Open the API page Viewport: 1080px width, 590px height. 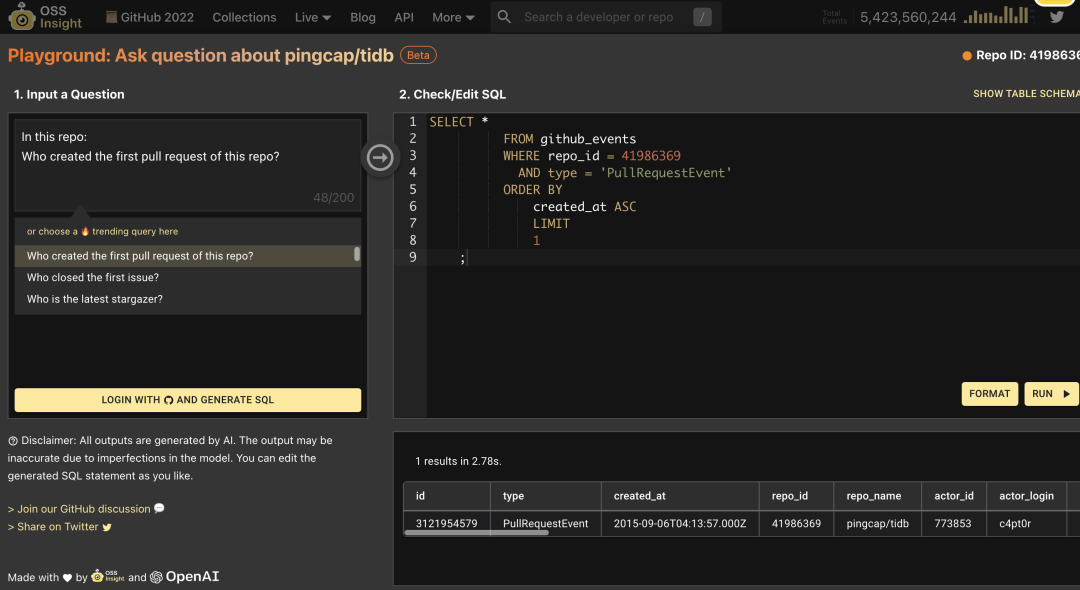click(404, 17)
